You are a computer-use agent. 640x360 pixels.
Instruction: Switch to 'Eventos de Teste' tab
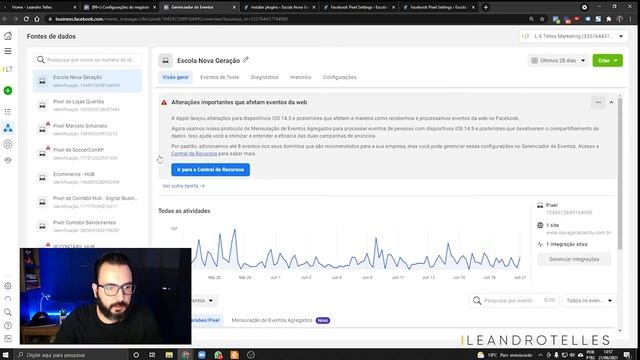pos(220,77)
